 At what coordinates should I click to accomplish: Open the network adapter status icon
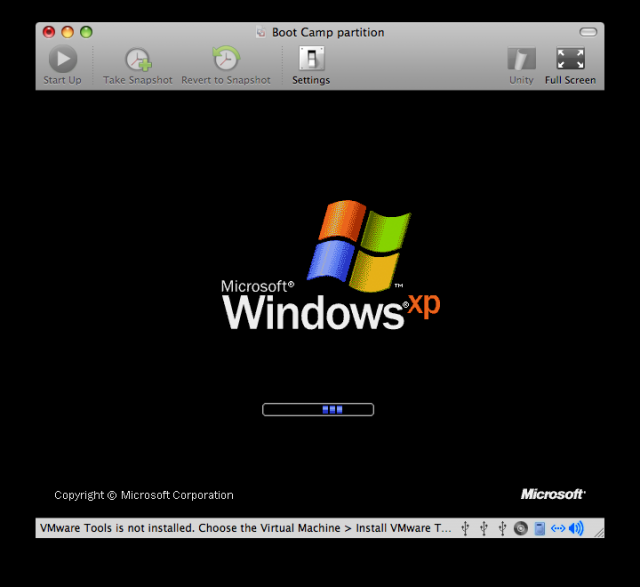pyautogui.click(x=558, y=529)
